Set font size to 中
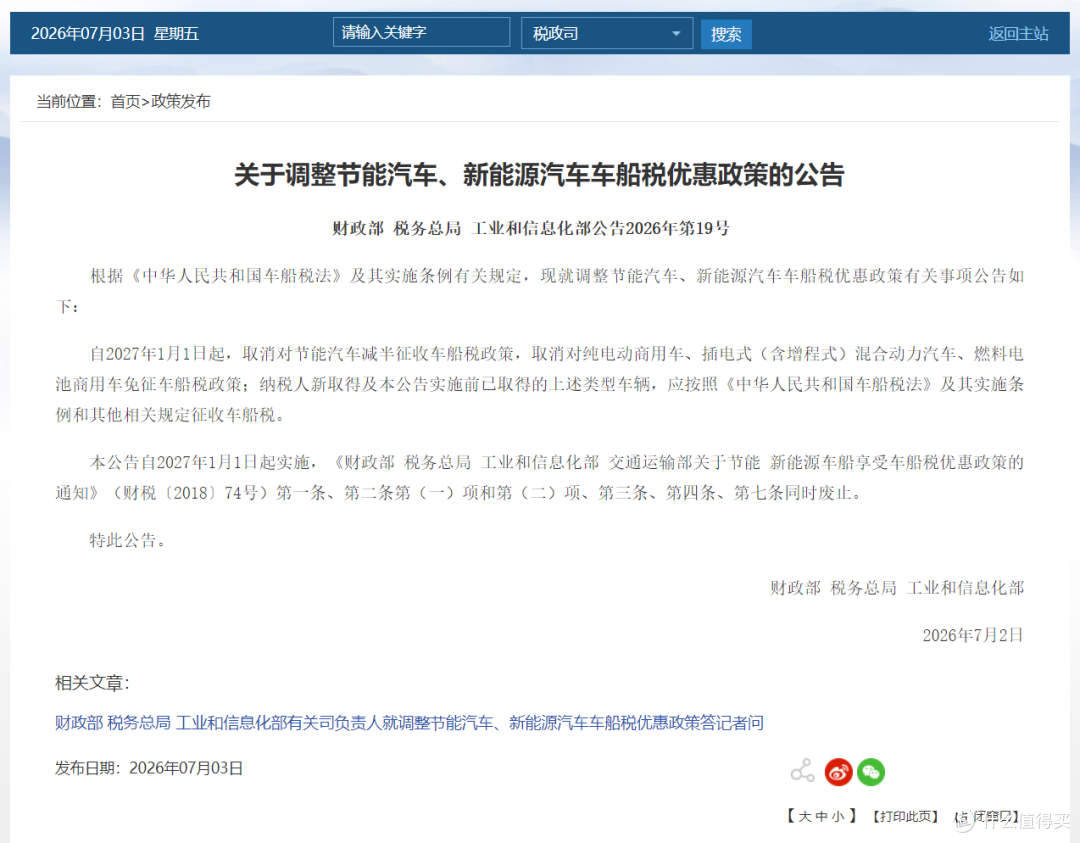 pyautogui.click(x=821, y=816)
